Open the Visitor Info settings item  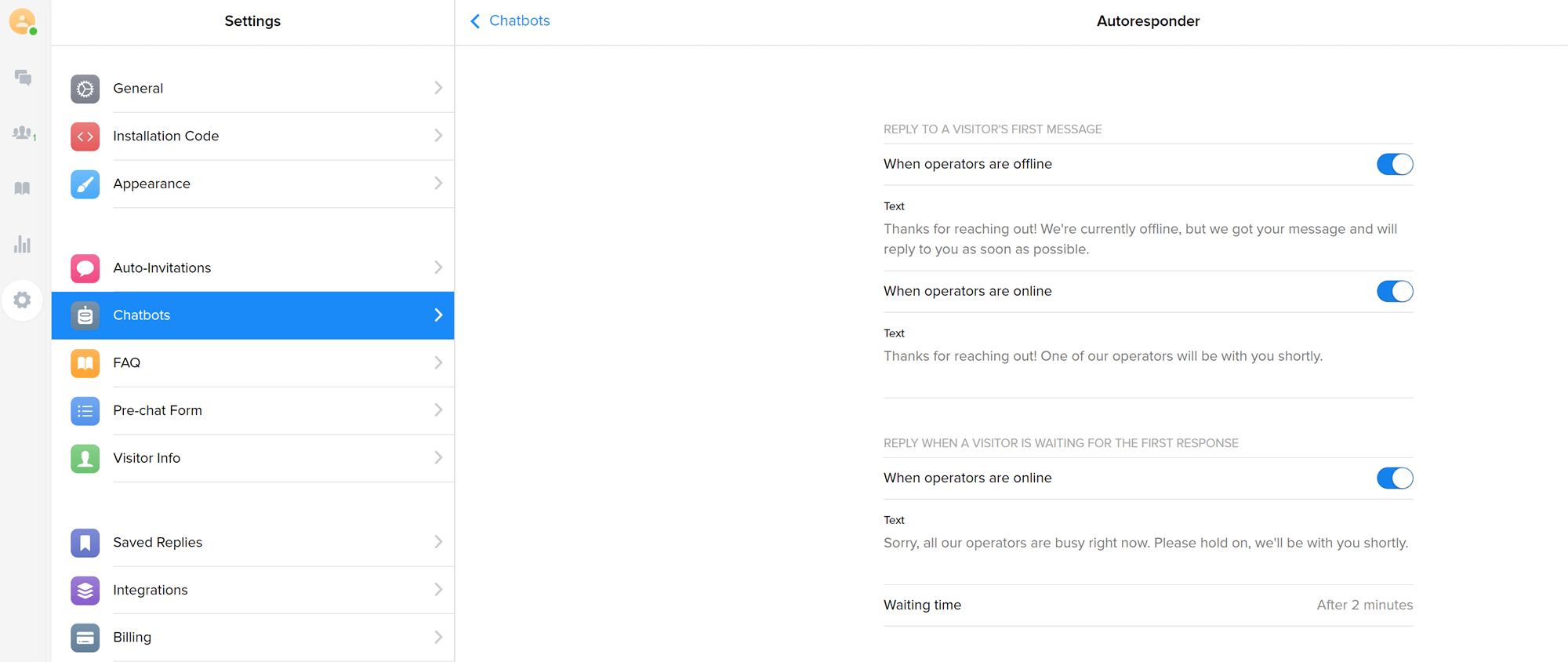252,459
